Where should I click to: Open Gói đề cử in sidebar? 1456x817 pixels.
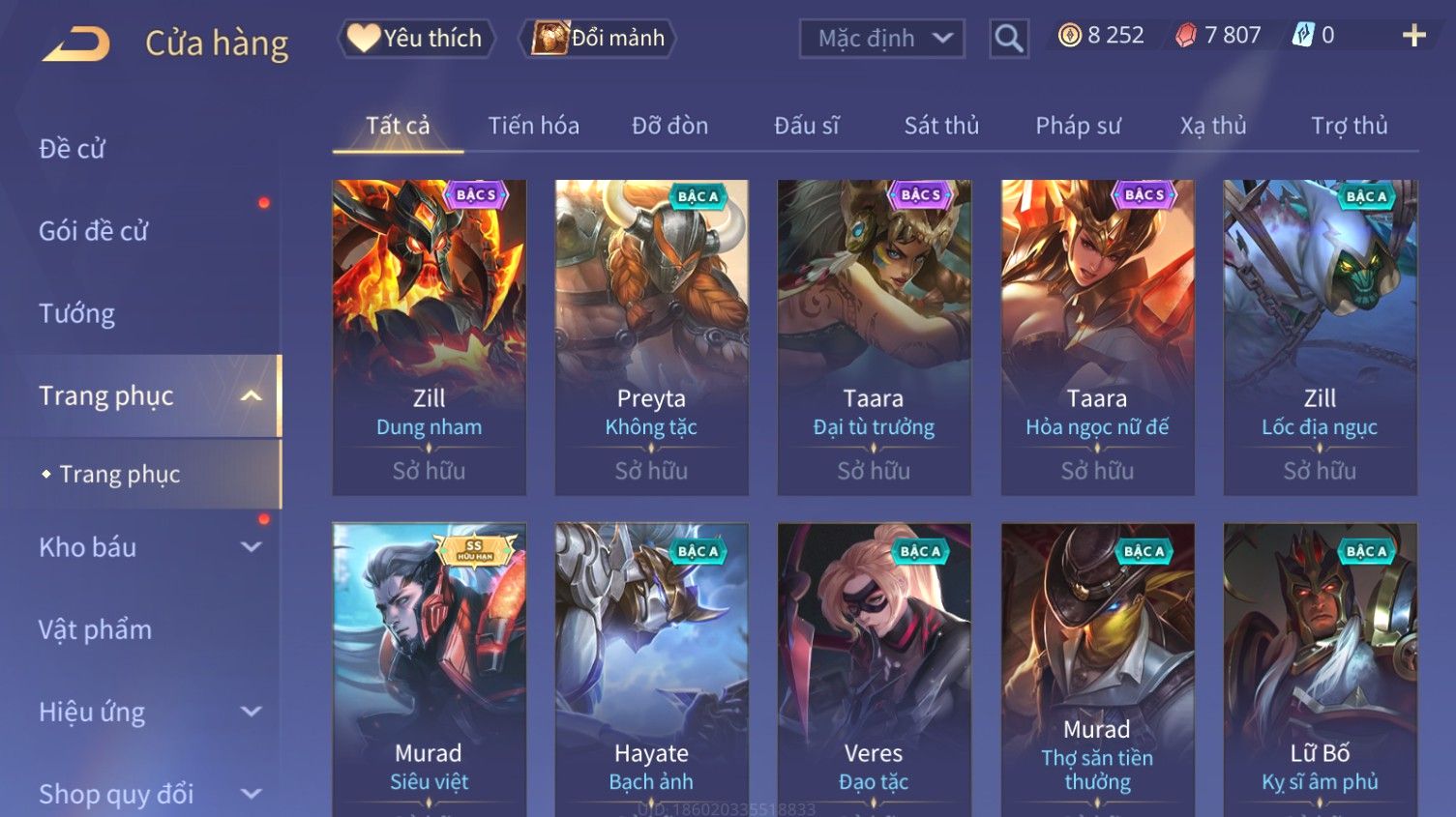click(93, 231)
